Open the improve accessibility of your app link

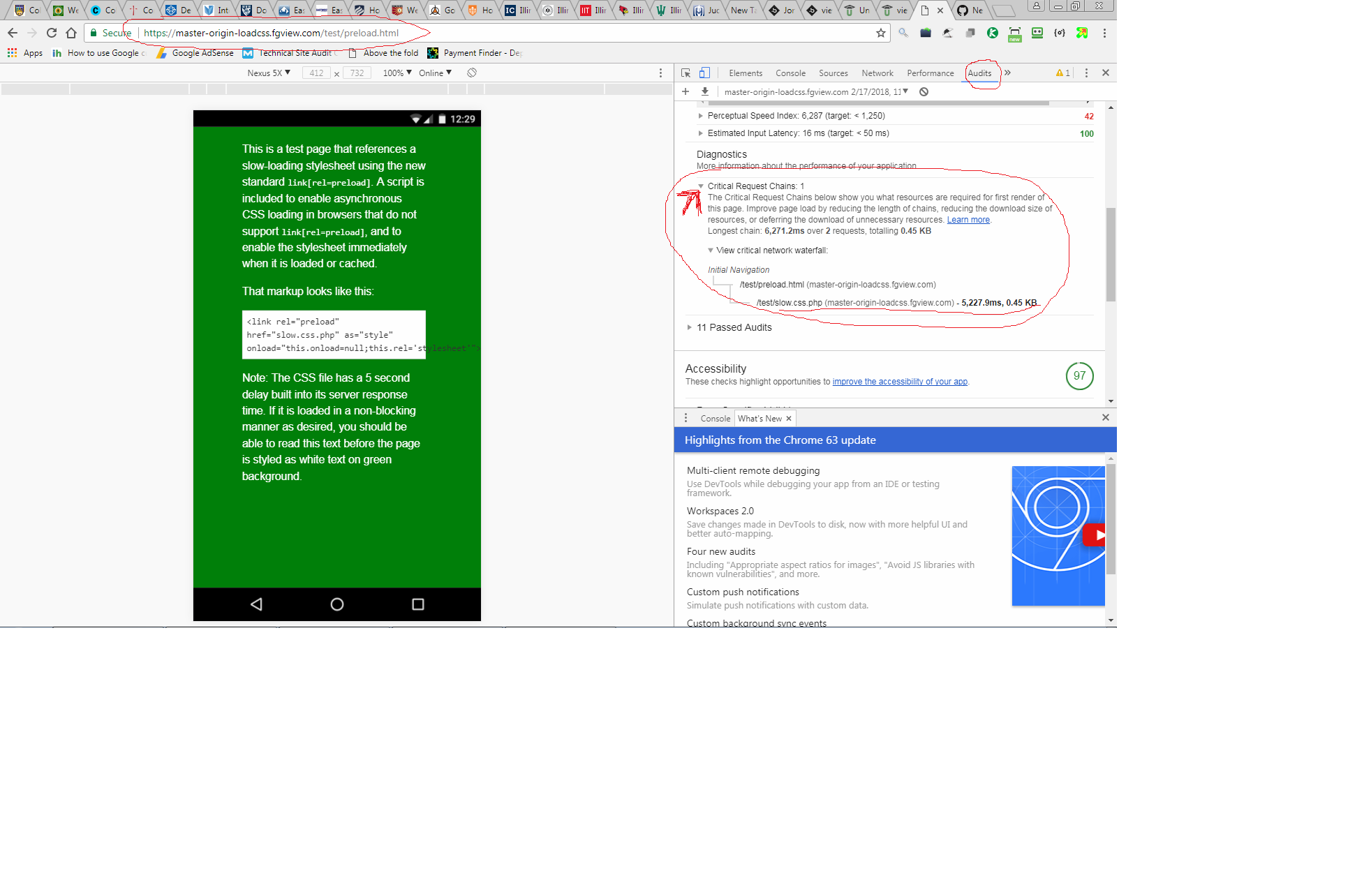[899, 381]
